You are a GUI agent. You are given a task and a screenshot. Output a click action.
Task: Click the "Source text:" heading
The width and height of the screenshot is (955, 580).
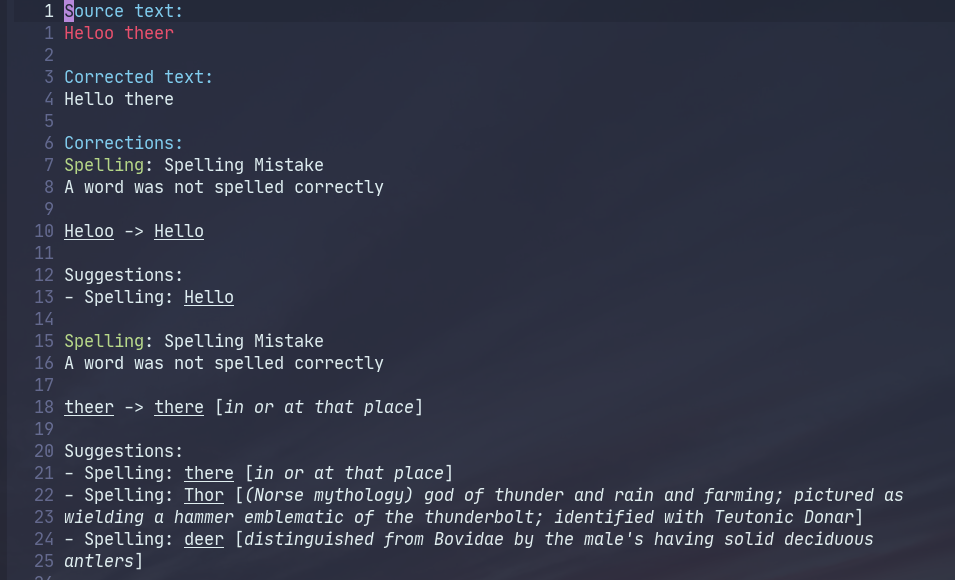pyautogui.click(x=124, y=11)
